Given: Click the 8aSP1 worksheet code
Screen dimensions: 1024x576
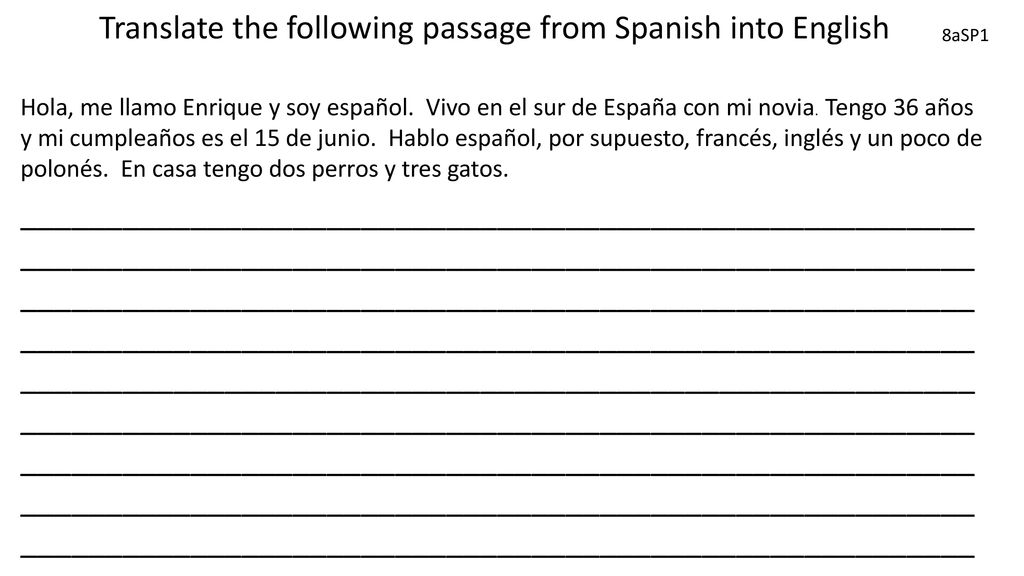Looking at the screenshot, I should [x=965, y=35].
